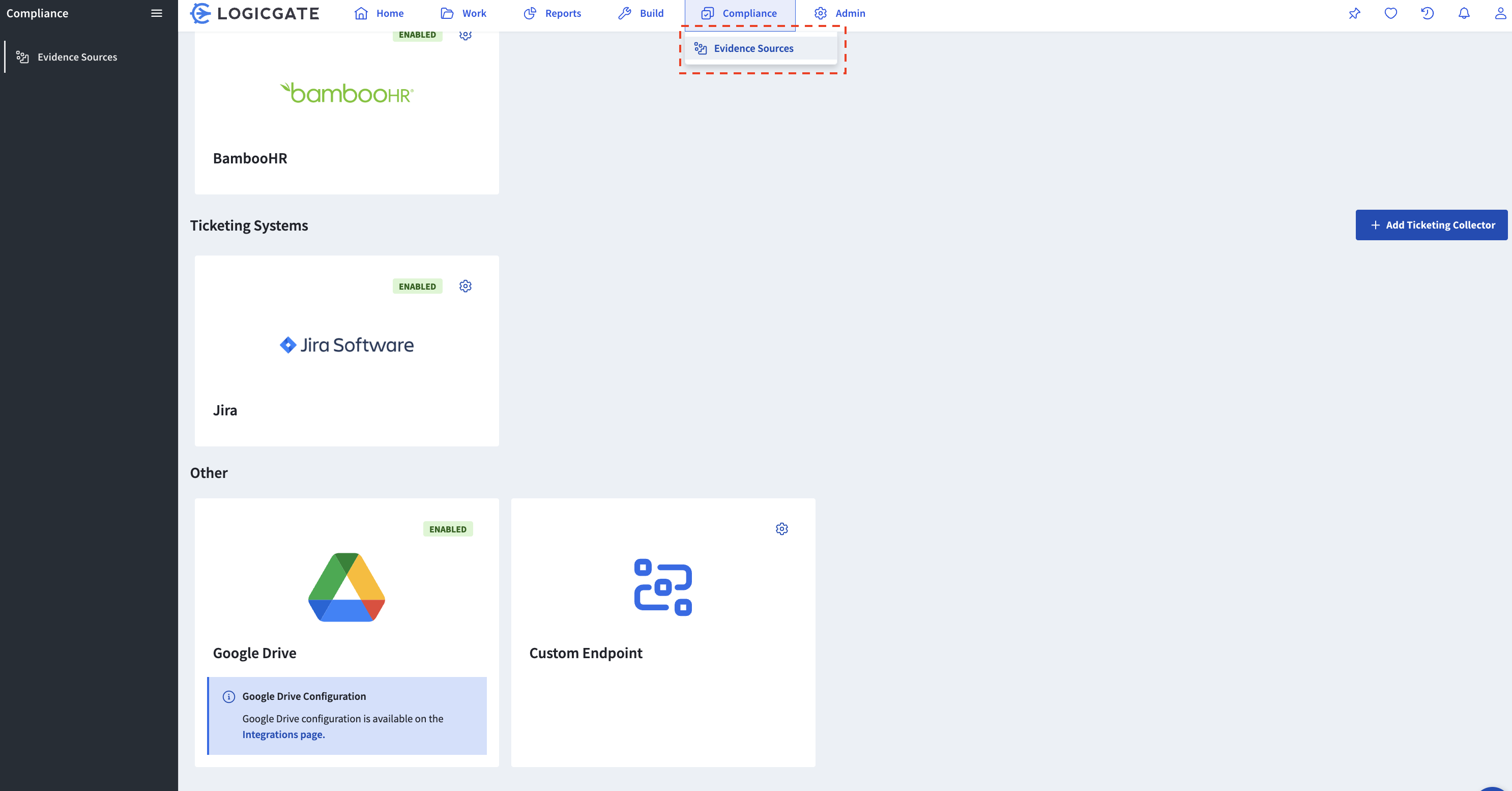Open the Work menu

pyautogui.click(x=463, y=13)
